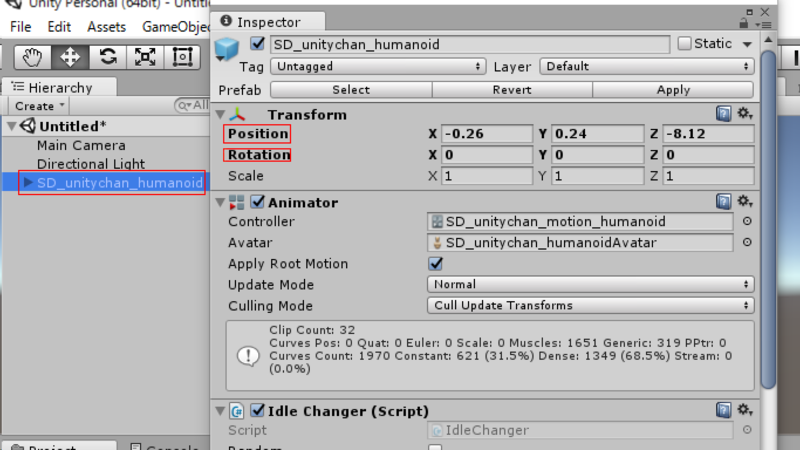Click the Idle Changer script icon

(x=237, y=411)
